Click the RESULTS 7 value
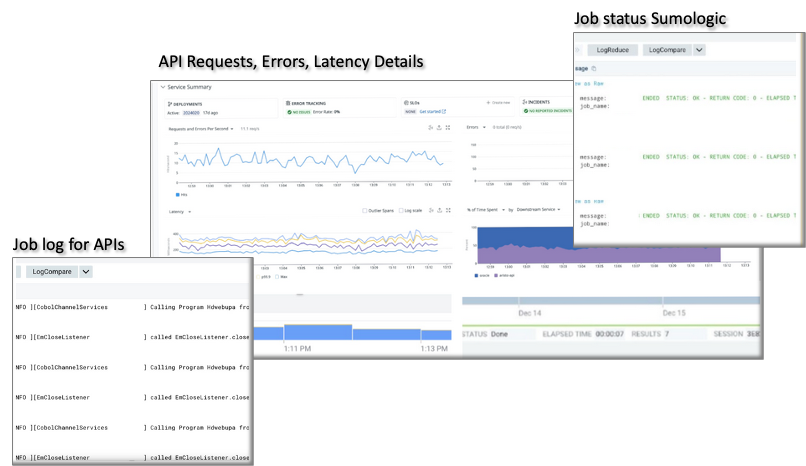The width and height of the screenshot is (806, 466). (650, 334)
